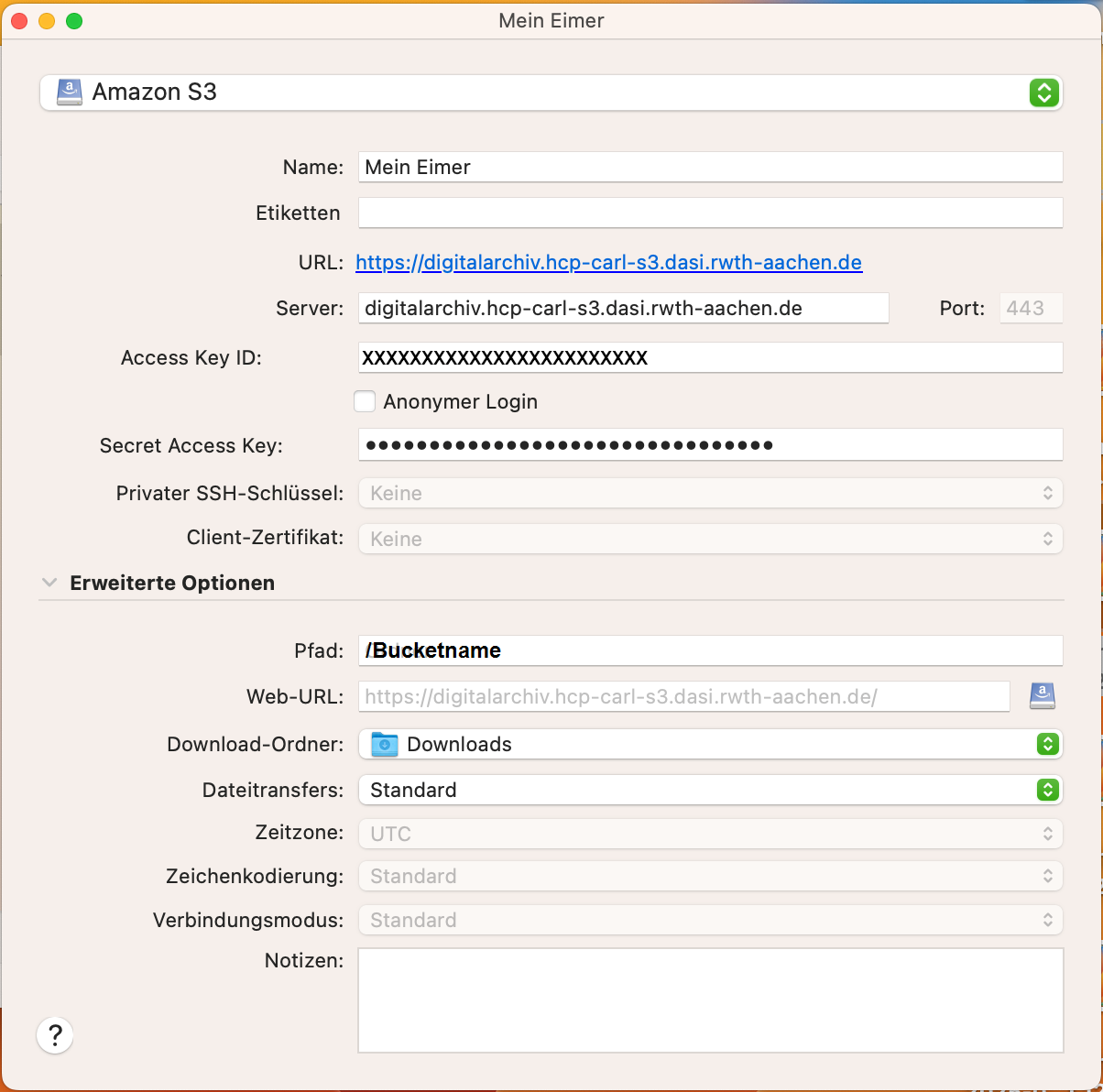
Task: Collapse the Erweiterte Optionen section
Action: [49, 583]
